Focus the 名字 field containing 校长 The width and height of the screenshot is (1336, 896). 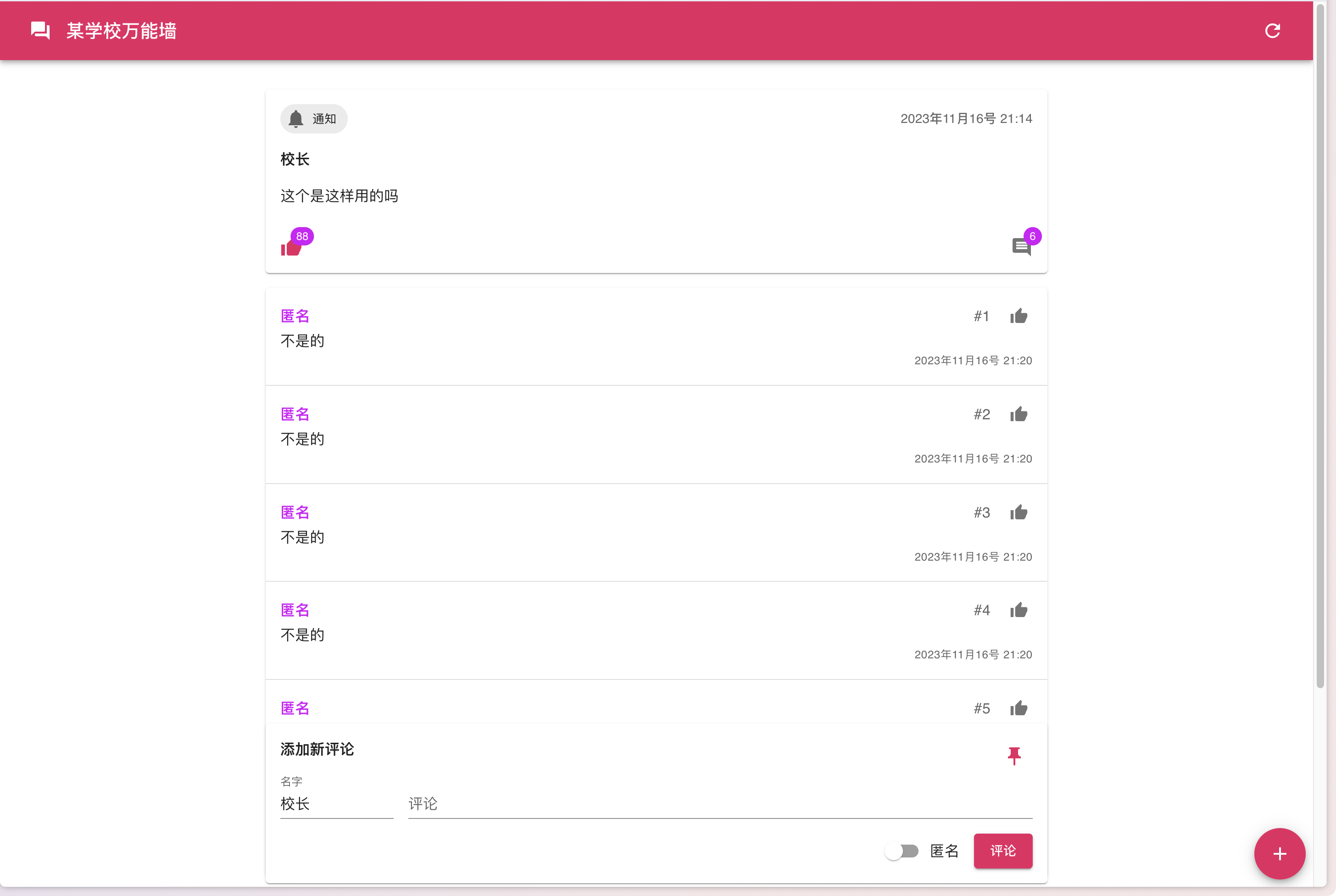[336, 804]
